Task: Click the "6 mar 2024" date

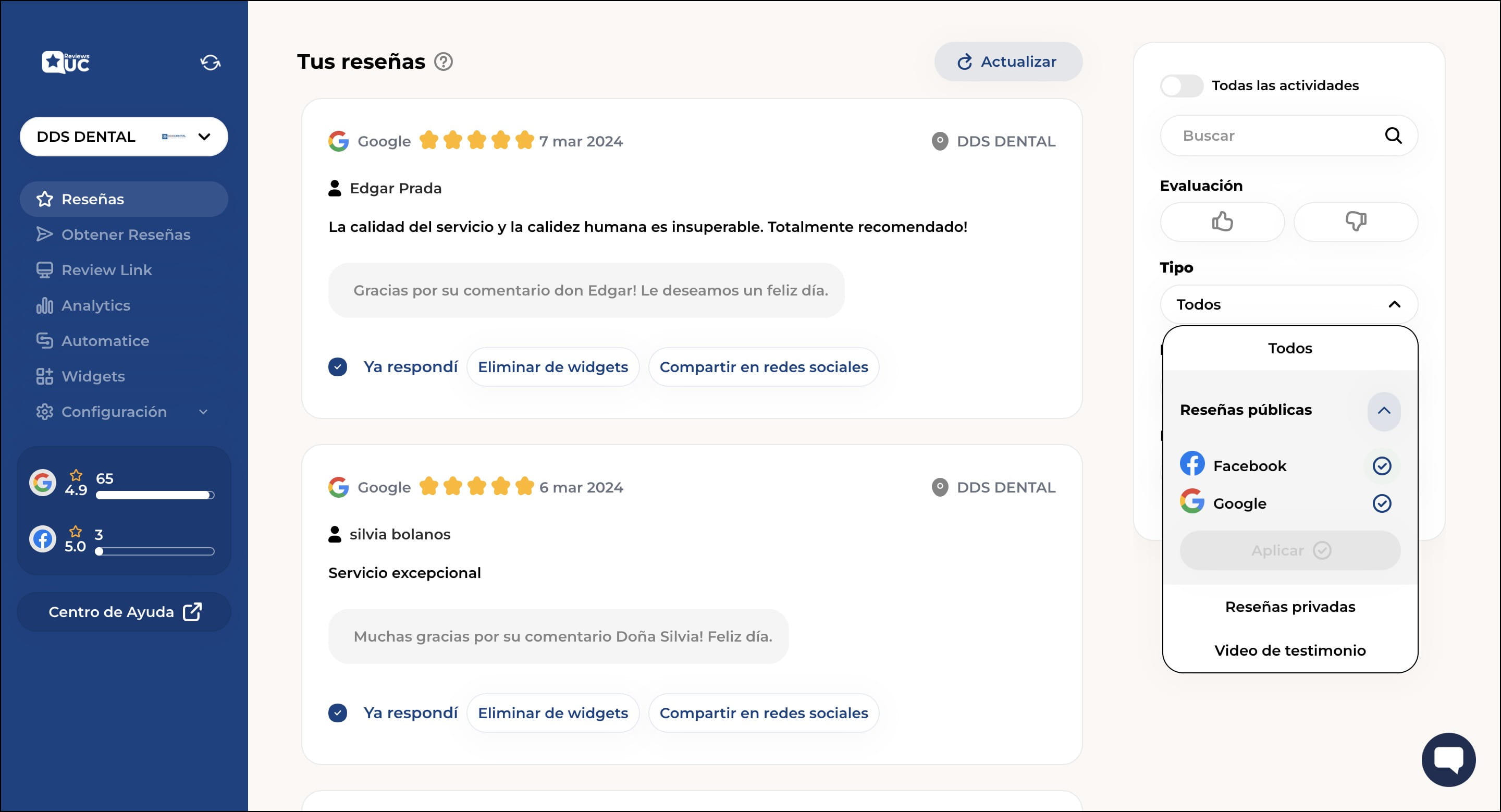Action: click(x=581, y=487)
